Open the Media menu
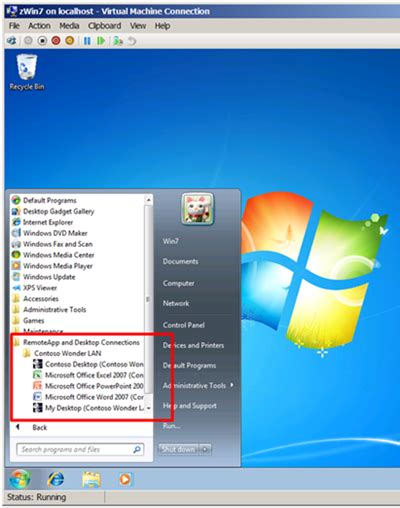Image resolution: width=400 pixels, height=508 pixels. (x=69, y=26)
